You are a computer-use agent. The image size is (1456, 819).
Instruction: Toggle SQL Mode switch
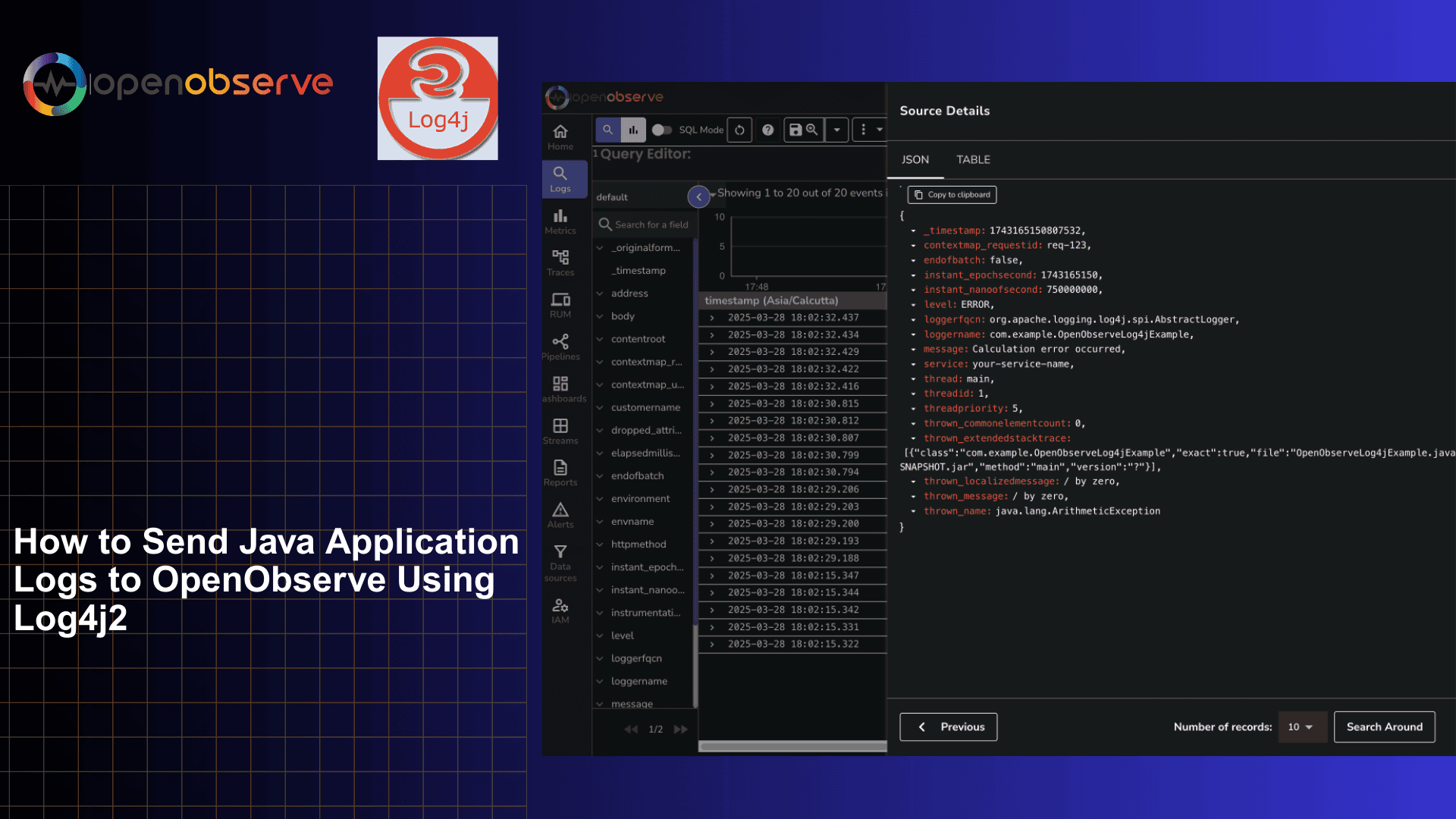(x=661, y=130)
